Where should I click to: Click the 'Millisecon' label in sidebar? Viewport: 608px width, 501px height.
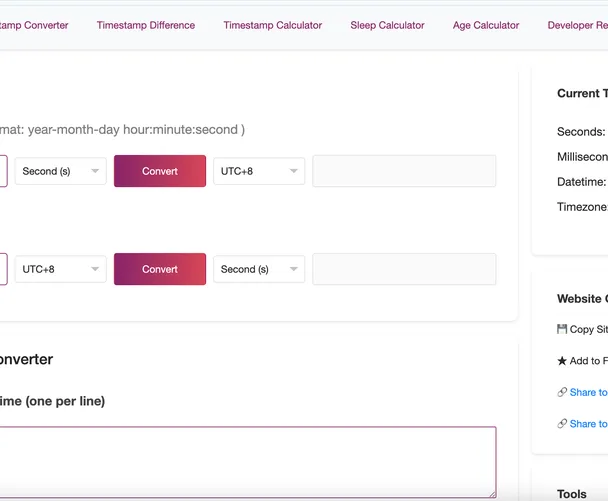coord(582,157)
